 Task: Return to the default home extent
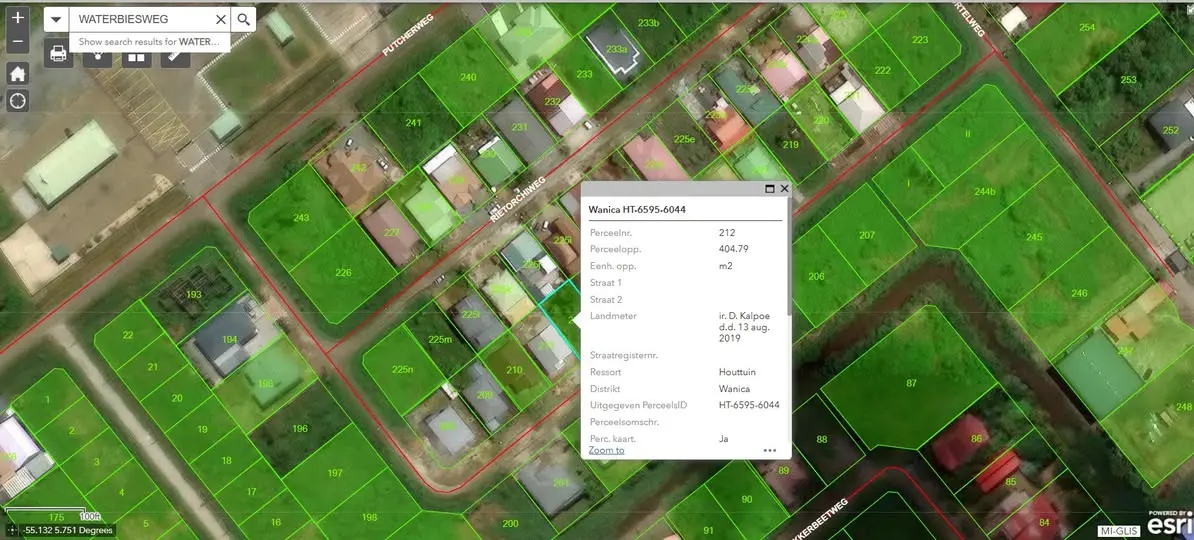(x=18, y=73)
